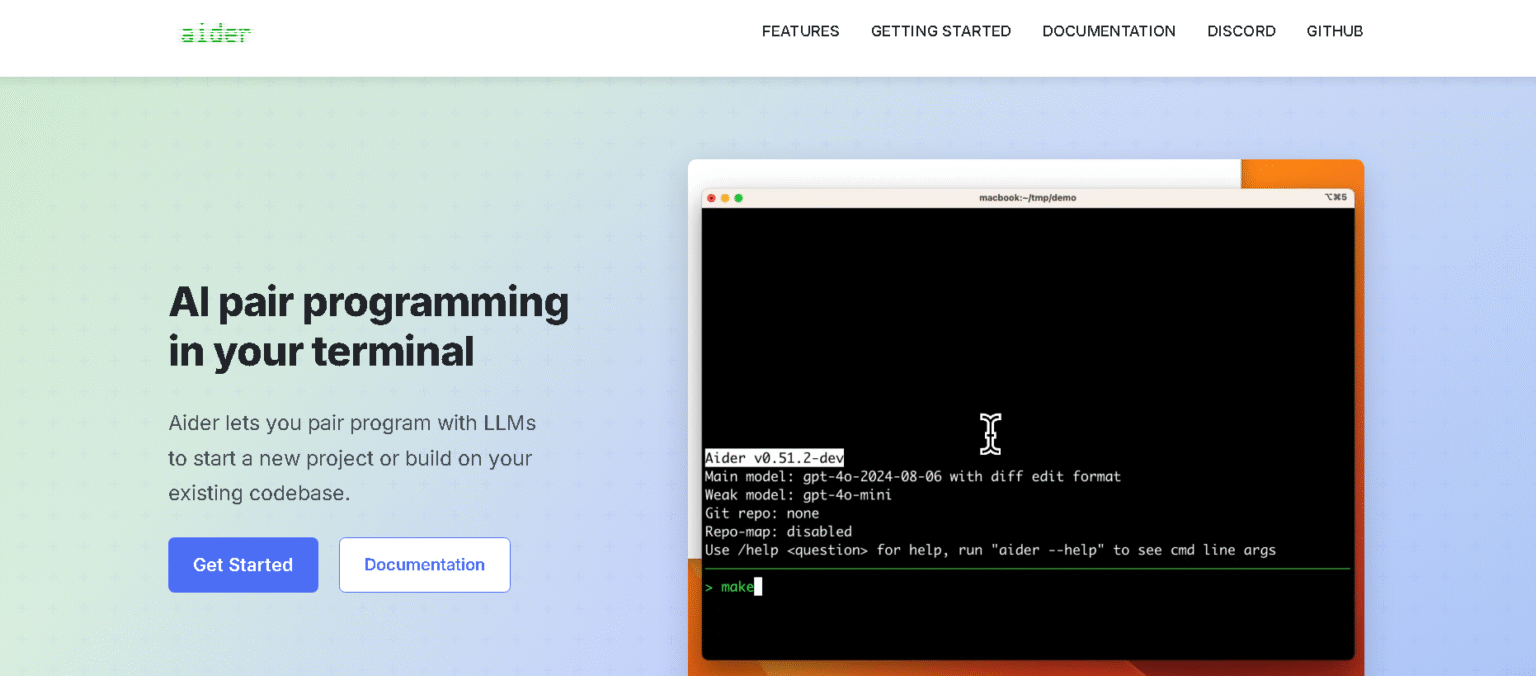Select the DOCUMENTATION navigation item
This screenshot has width=1536, height=676.
pyautogui.click(x=1108, y=31)
